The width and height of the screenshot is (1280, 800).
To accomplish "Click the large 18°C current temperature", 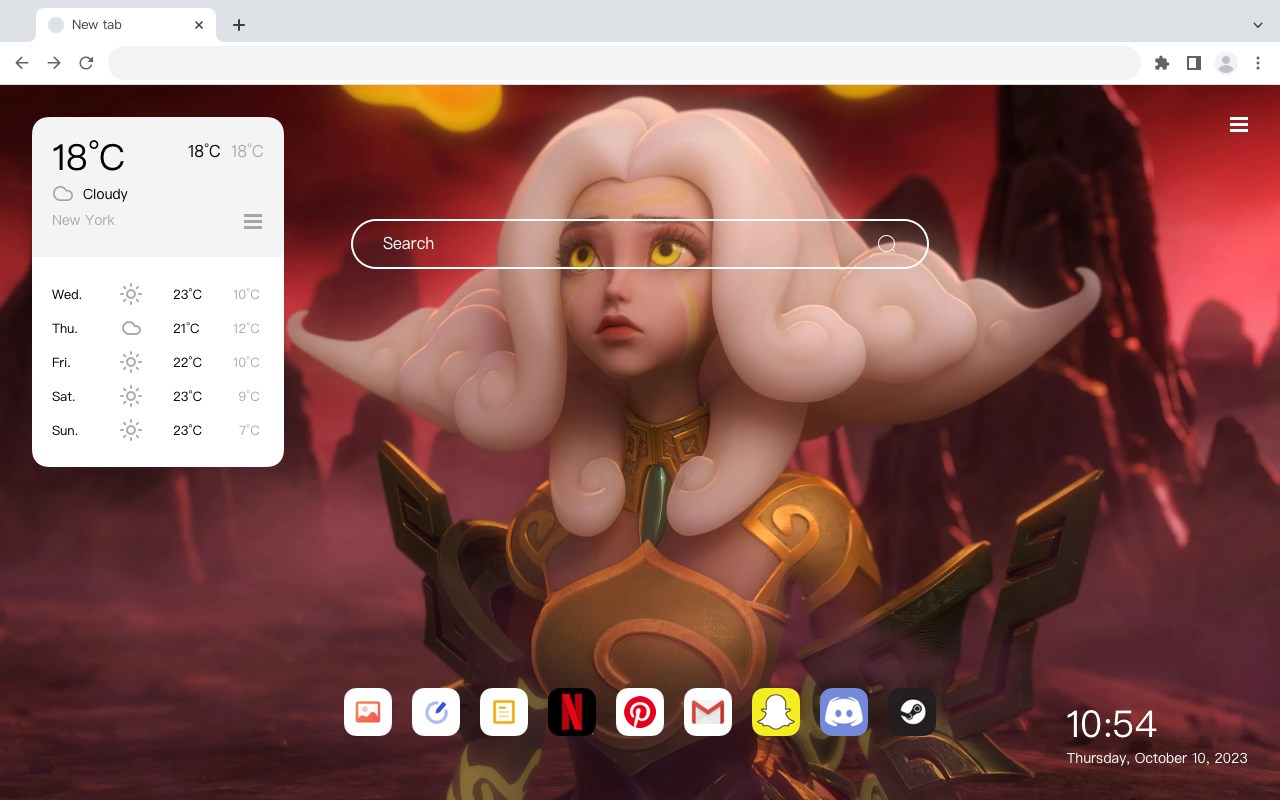I will (x=88, y=157).
